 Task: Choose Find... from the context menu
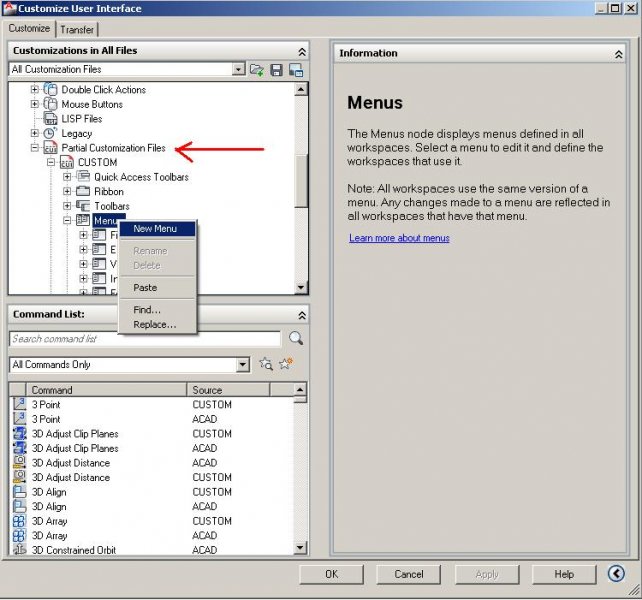(x=156, y=310)
